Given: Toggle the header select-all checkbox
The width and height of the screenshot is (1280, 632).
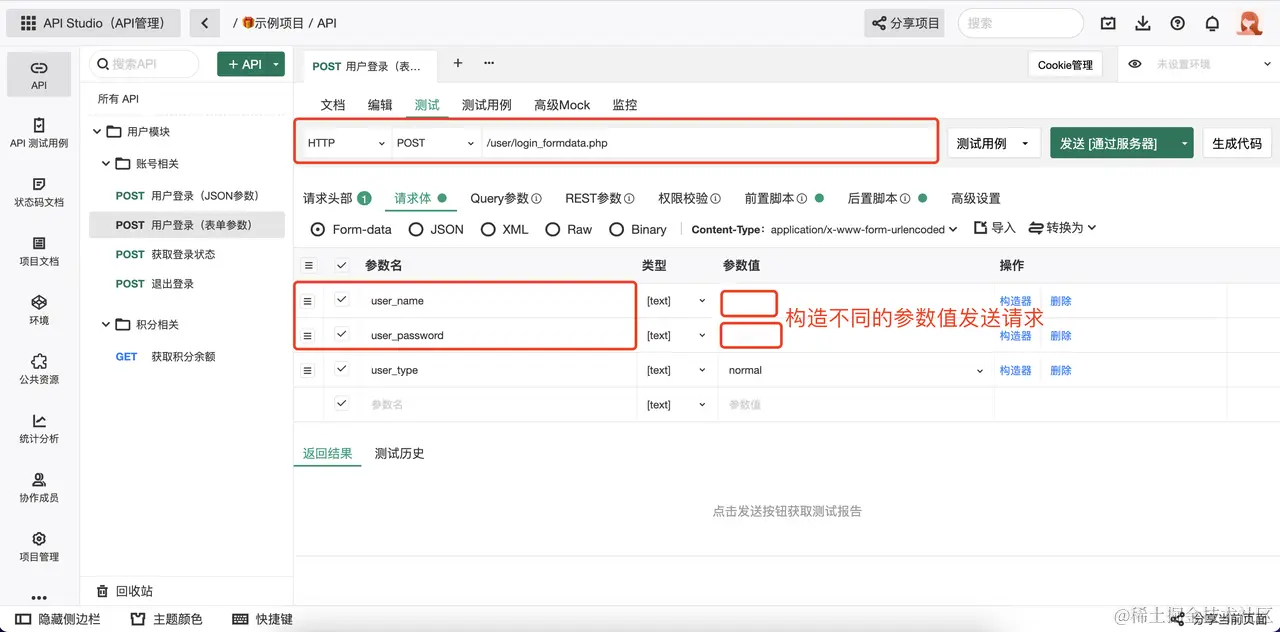Looking at the screenshot, I should [x=342, y=266].
